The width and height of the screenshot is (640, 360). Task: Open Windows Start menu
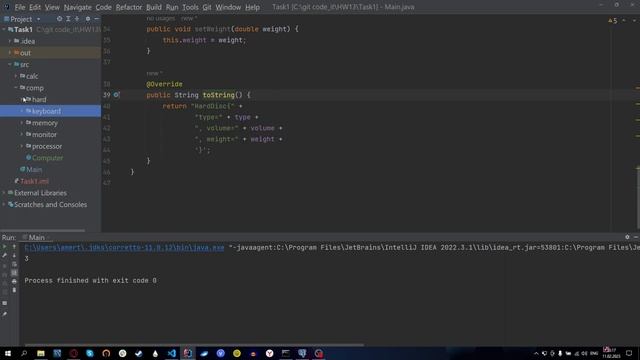tap(8, 353)
